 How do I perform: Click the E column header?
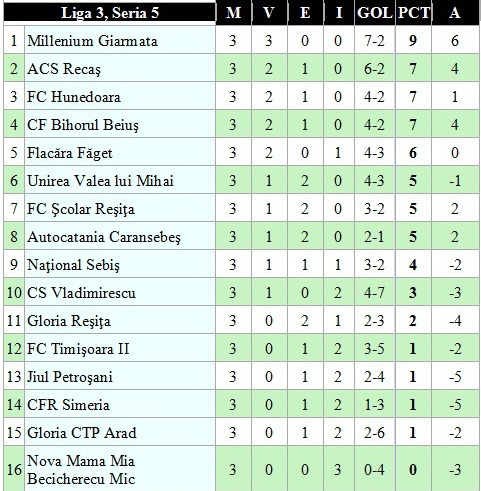(305, 13)
